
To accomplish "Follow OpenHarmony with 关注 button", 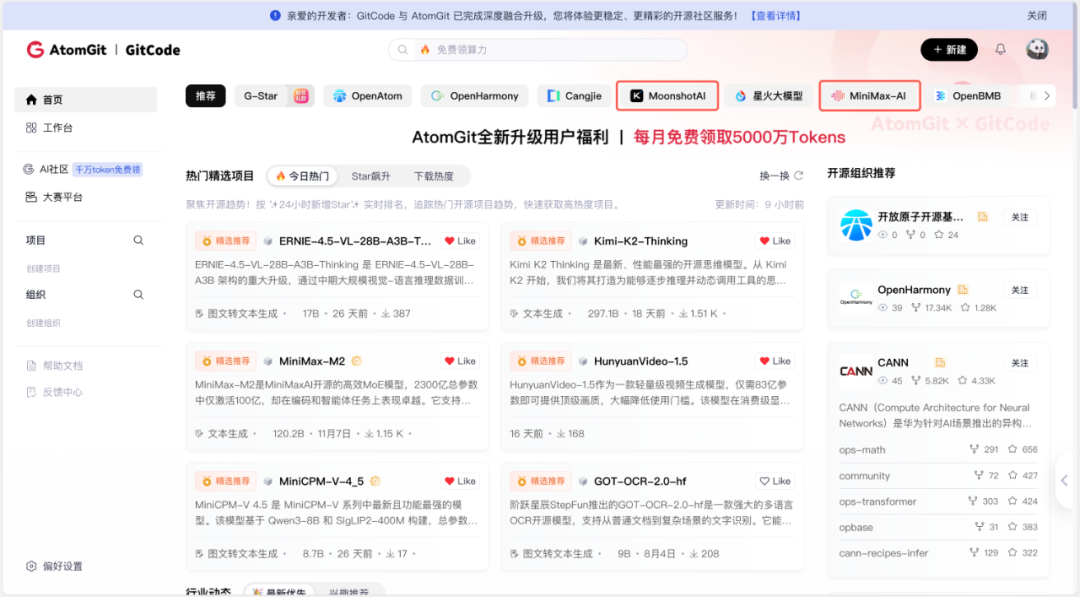I will (1019, 290).
